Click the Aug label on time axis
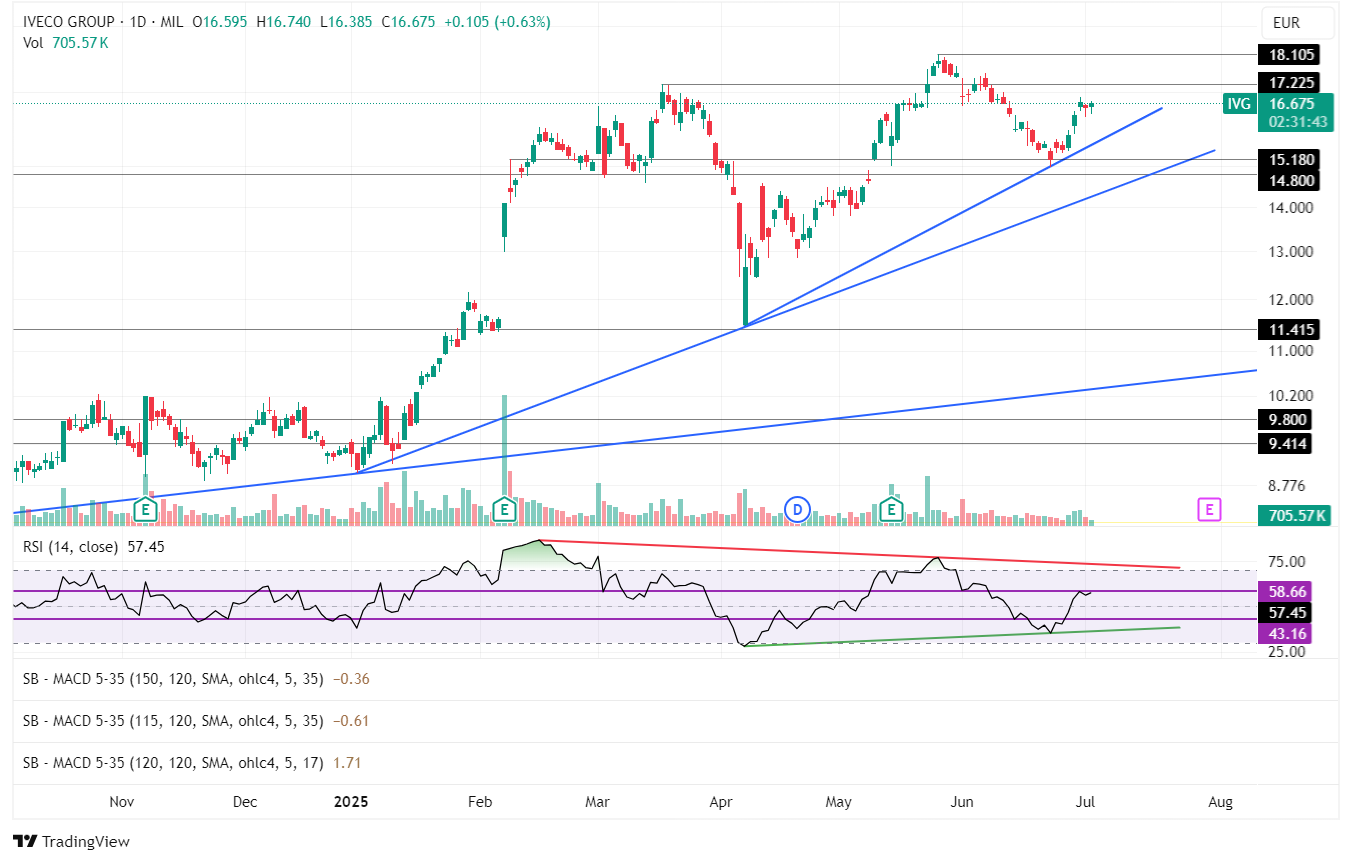This screenshot has height=863, width=1352. tap(1219, 802)
